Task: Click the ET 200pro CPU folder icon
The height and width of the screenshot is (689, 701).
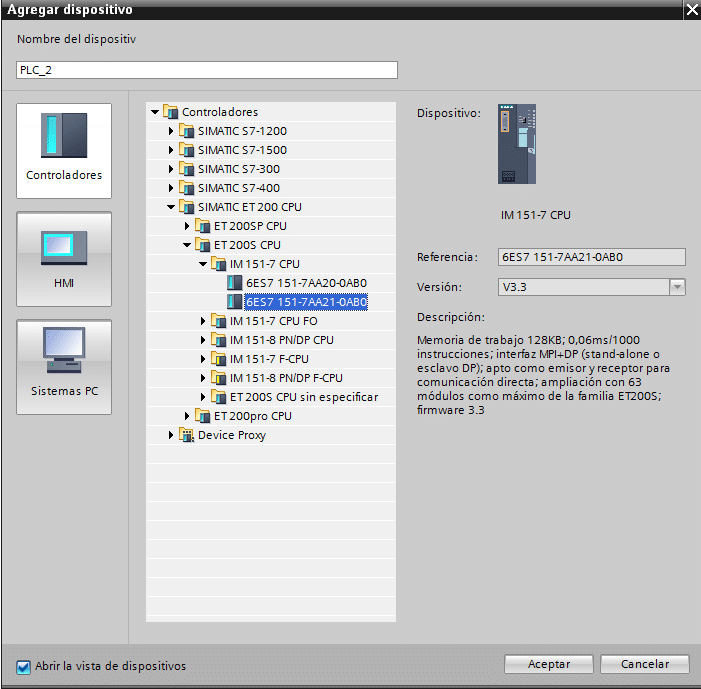Action: tap(203, 416)
